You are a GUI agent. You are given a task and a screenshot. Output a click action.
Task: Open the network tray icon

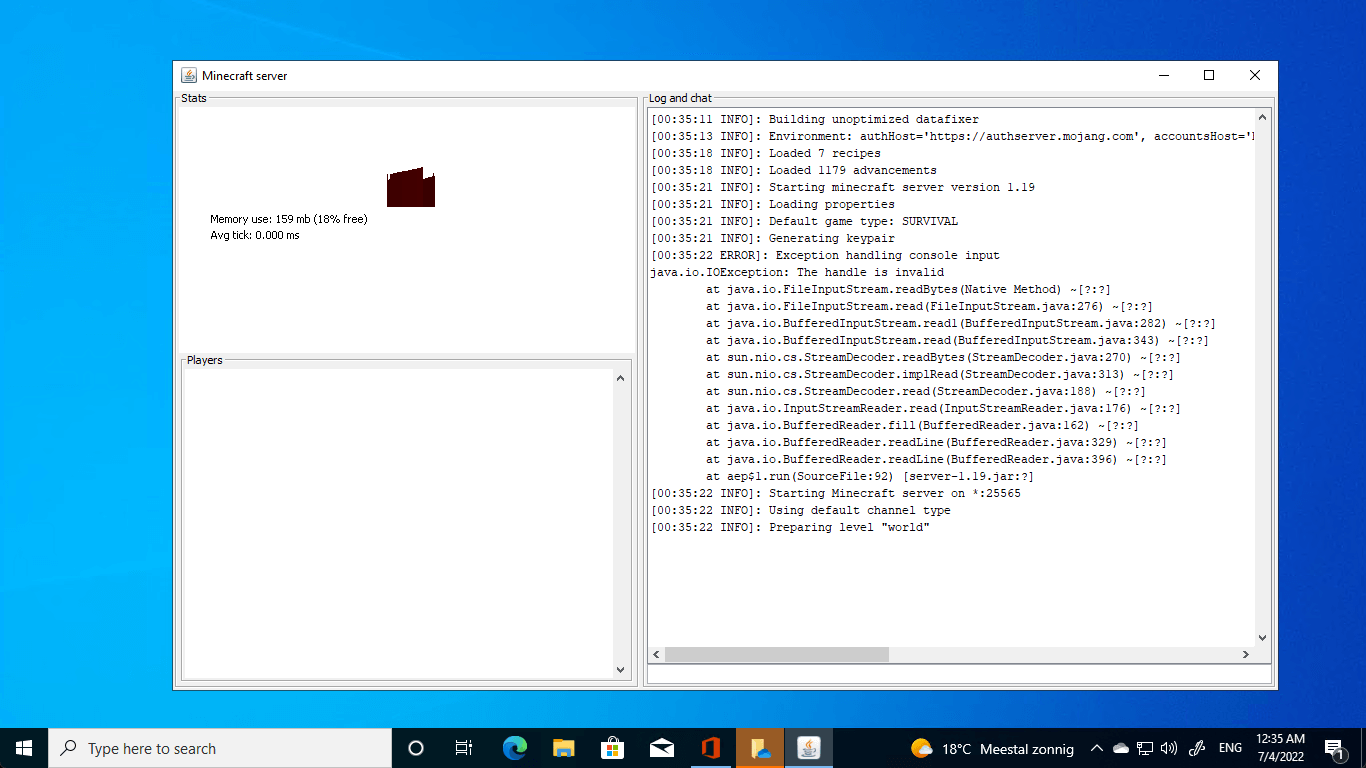[x=1145, y=748]
